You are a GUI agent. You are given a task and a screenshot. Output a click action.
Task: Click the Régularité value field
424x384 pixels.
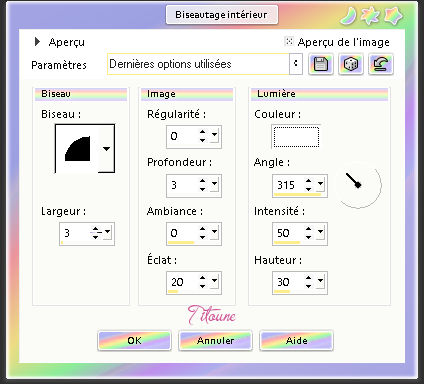click(182, 136)
